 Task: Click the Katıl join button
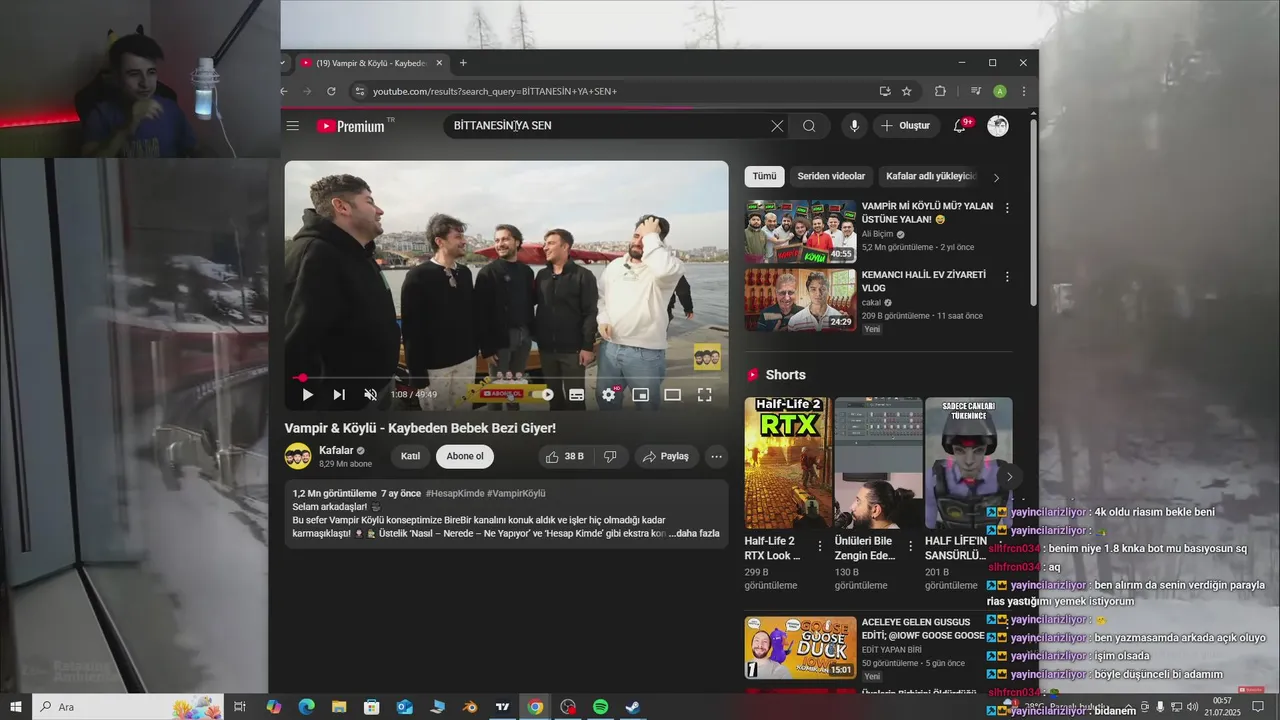click(x=411, y=456)
